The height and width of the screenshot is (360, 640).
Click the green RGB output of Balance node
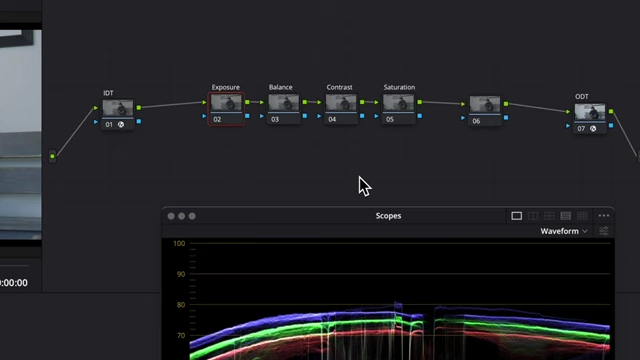coord(304,102)
